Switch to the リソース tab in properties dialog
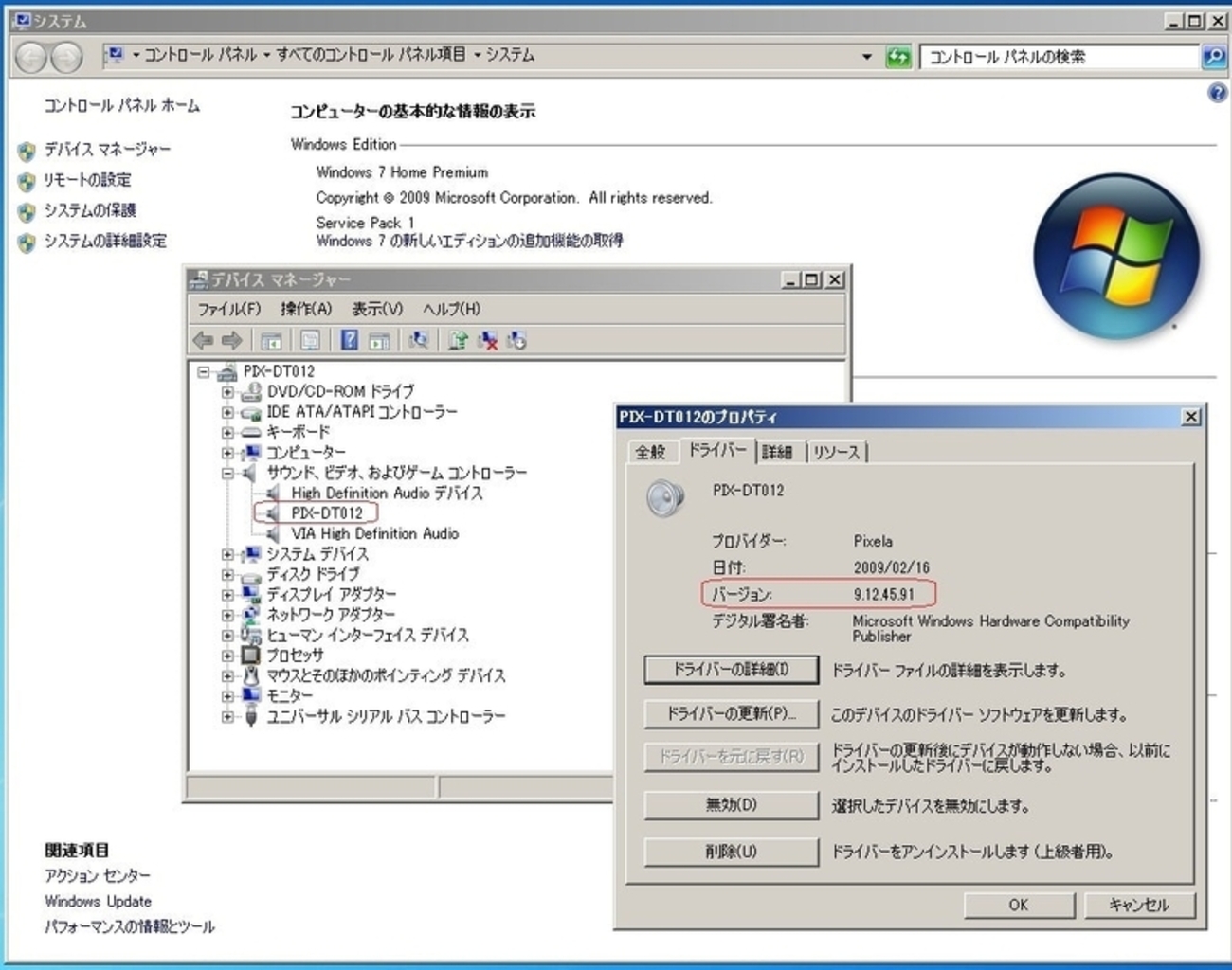This screenshot has width=1232, height=970. pos(836,452)
